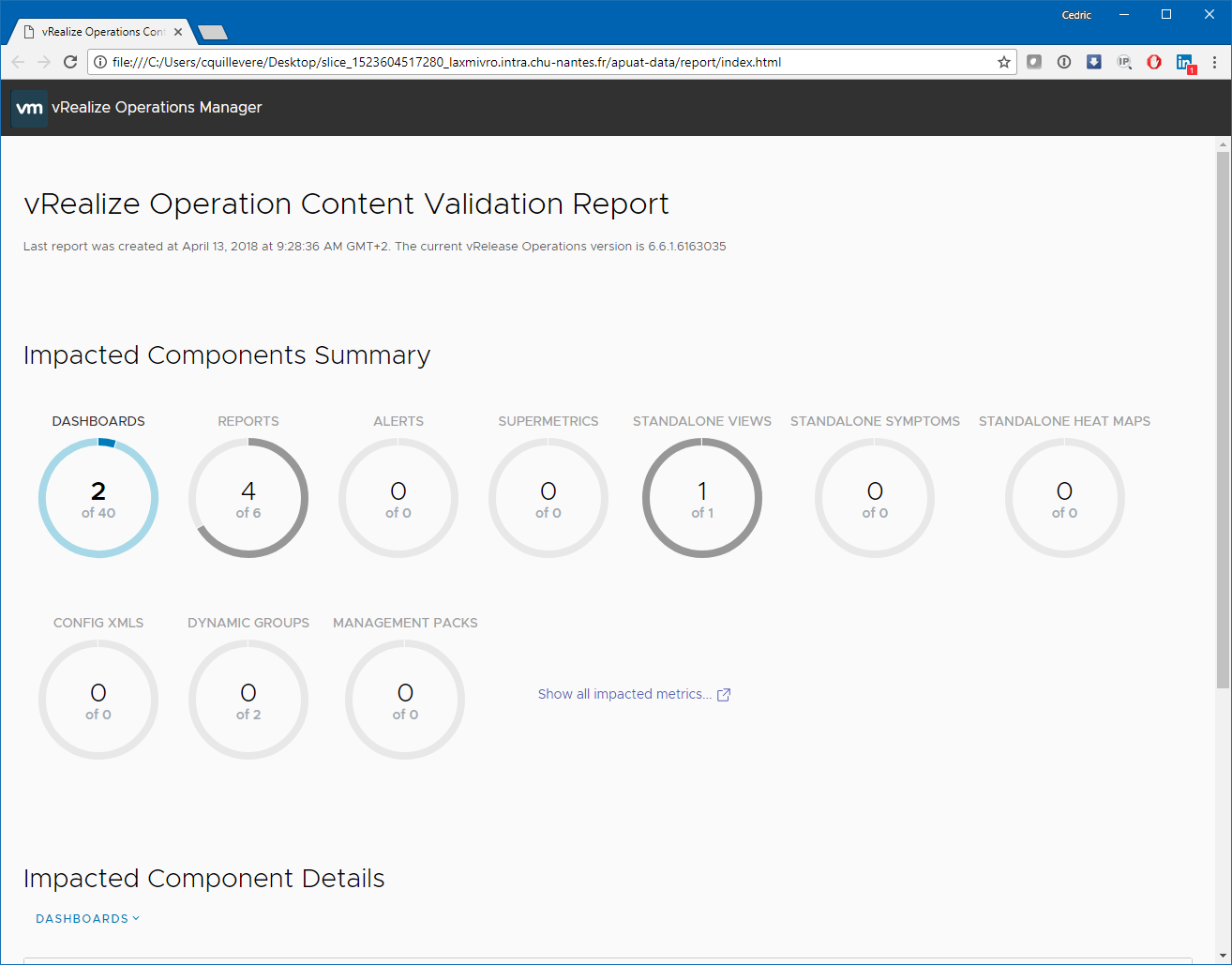The image size is (1232, 965).
Task: Open a new browser tab
Action: [214, 33]
